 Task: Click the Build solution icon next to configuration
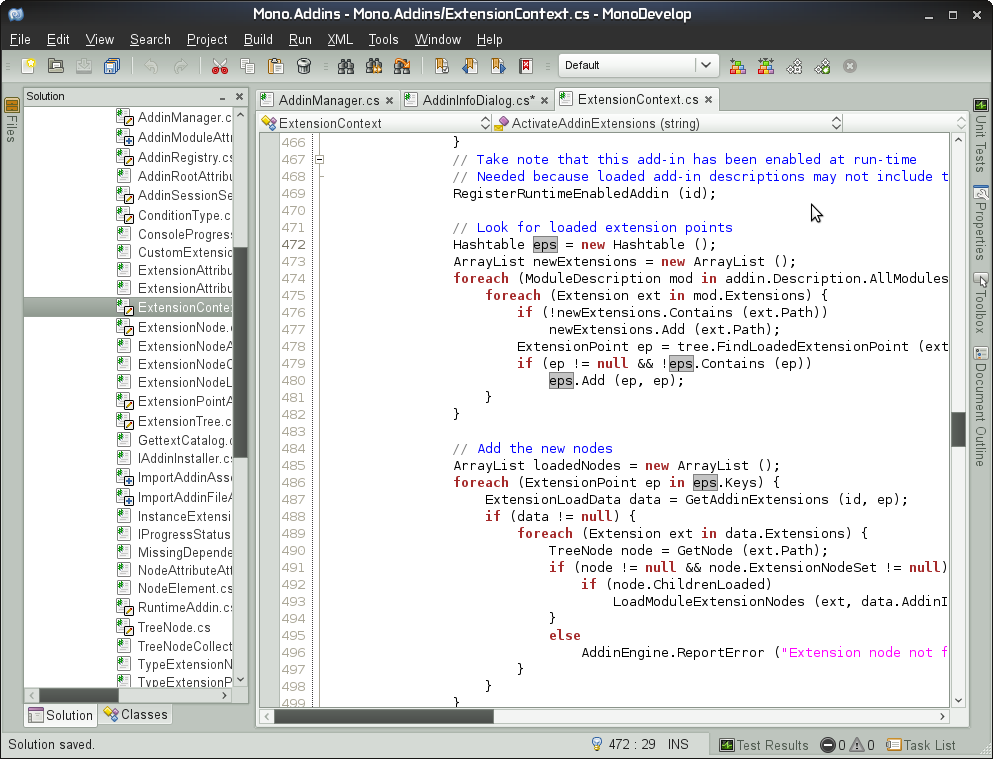coord(738,66)
